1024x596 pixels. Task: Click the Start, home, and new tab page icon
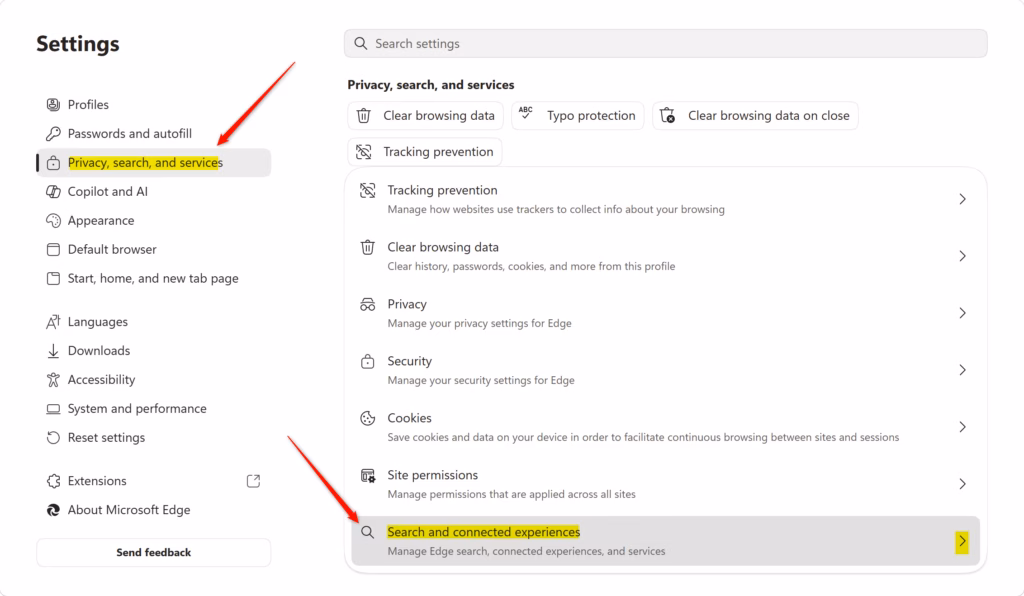[x=53, y=279]
